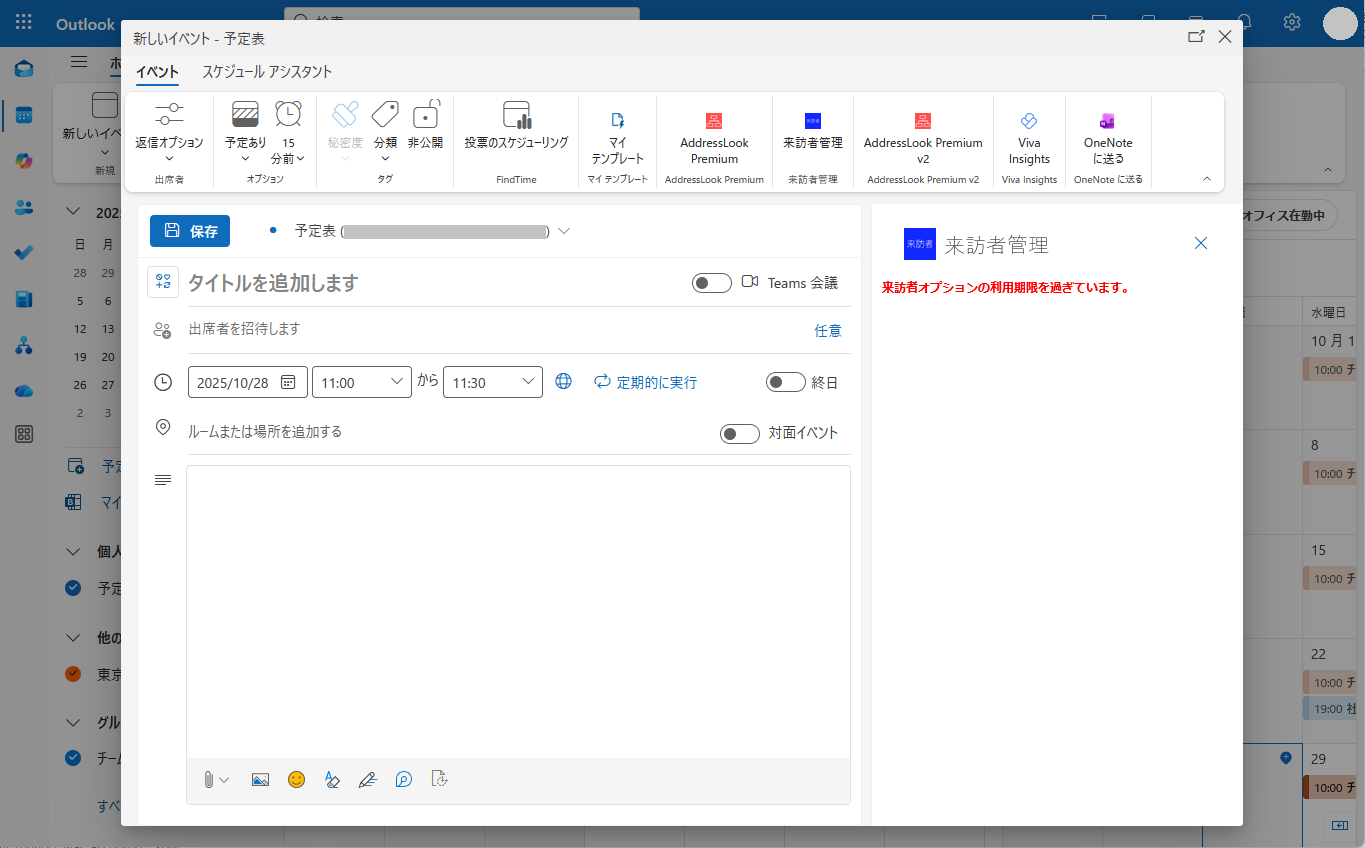Open Calendar from the left rail
The image size is (1365, 848).
[x=24, y=115]
